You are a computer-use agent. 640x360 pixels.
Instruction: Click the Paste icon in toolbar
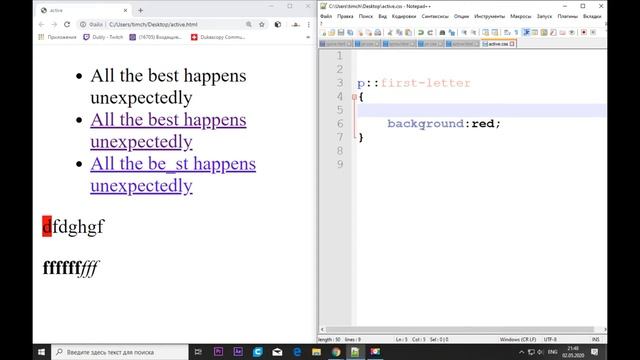[408, 32]
